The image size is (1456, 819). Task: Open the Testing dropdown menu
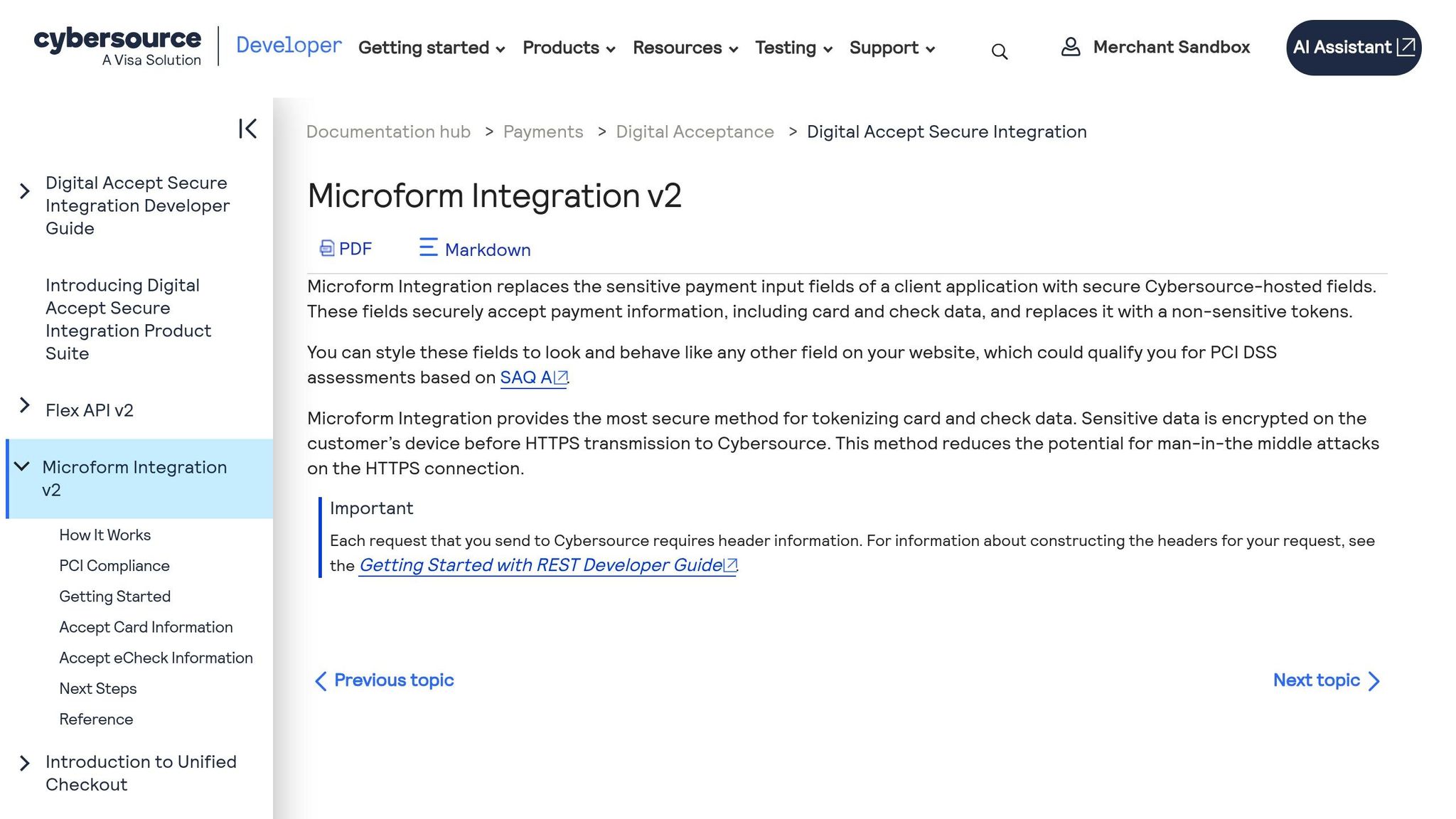point(793,48)
